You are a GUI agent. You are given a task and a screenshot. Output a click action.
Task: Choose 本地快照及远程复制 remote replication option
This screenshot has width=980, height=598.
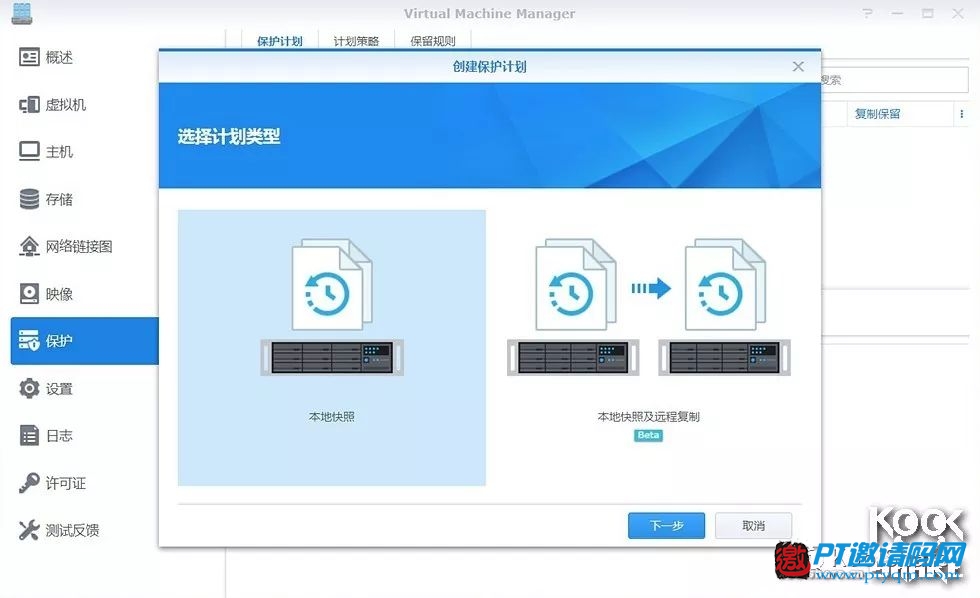click(x=648, y=347)
